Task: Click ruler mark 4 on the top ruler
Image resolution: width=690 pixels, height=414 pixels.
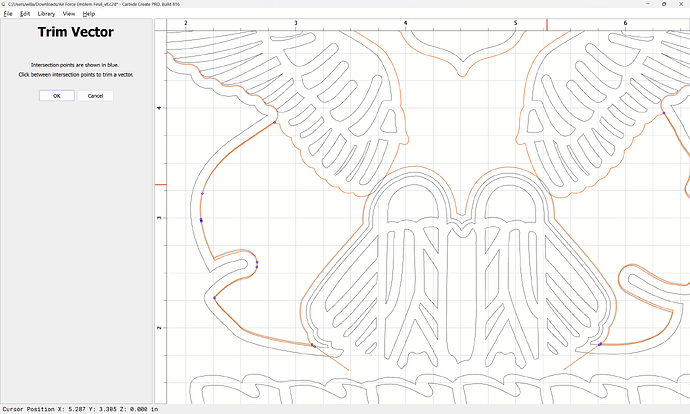Action: tap(406, 23)
